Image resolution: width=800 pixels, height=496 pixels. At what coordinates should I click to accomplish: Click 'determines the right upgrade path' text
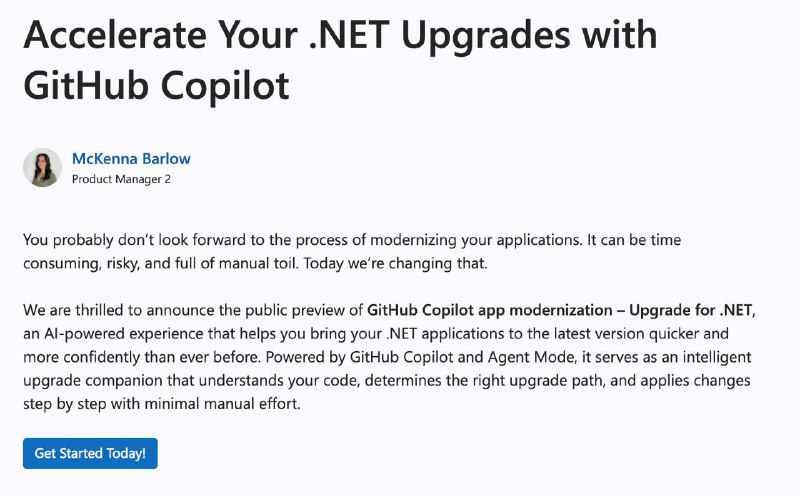click(x=485, y=381)
